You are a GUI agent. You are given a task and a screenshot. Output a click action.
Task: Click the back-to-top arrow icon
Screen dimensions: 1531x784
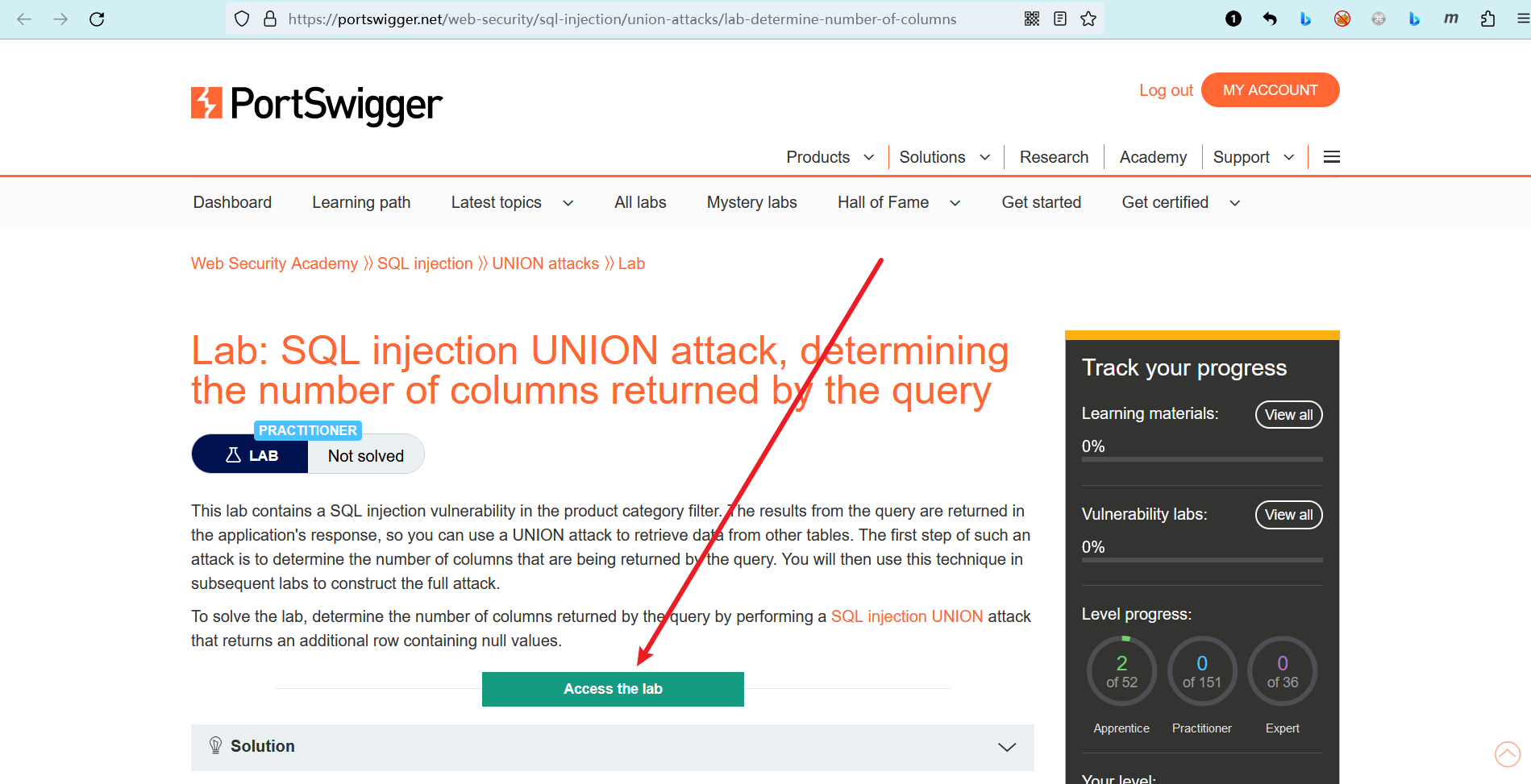tap(1507, 754)
